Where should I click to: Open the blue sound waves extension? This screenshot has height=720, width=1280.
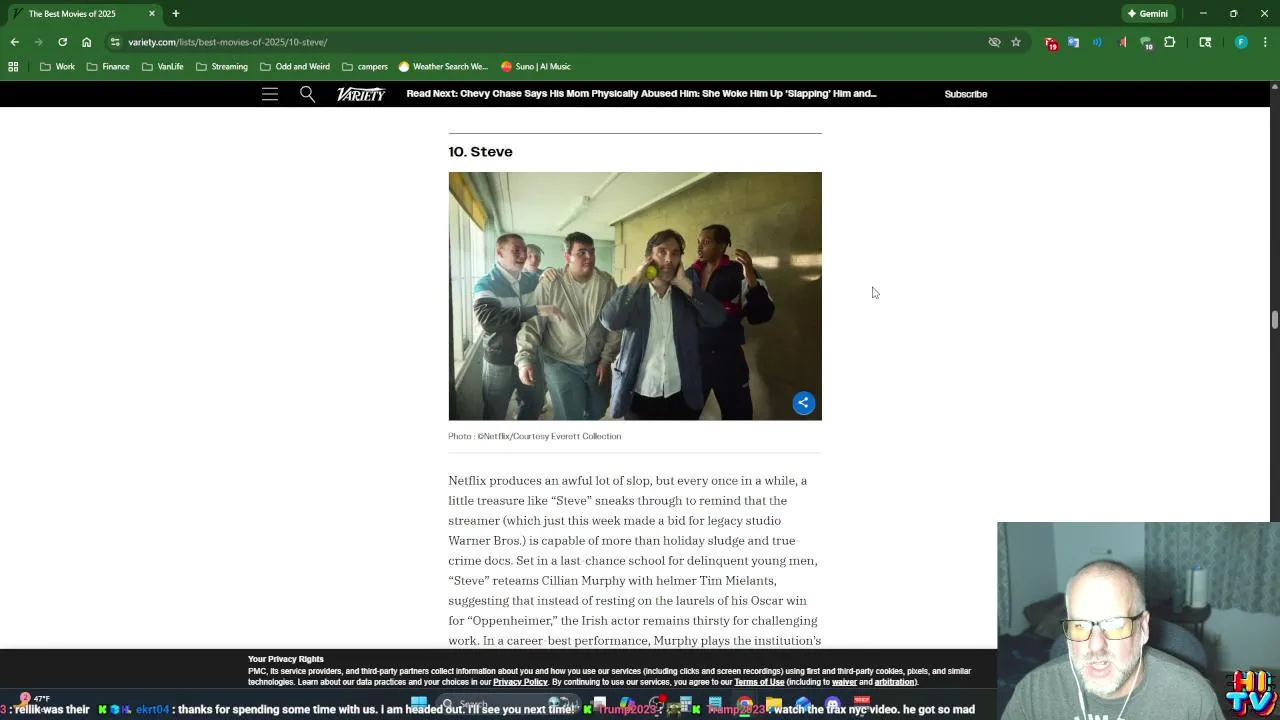[x=1097, y=42]
